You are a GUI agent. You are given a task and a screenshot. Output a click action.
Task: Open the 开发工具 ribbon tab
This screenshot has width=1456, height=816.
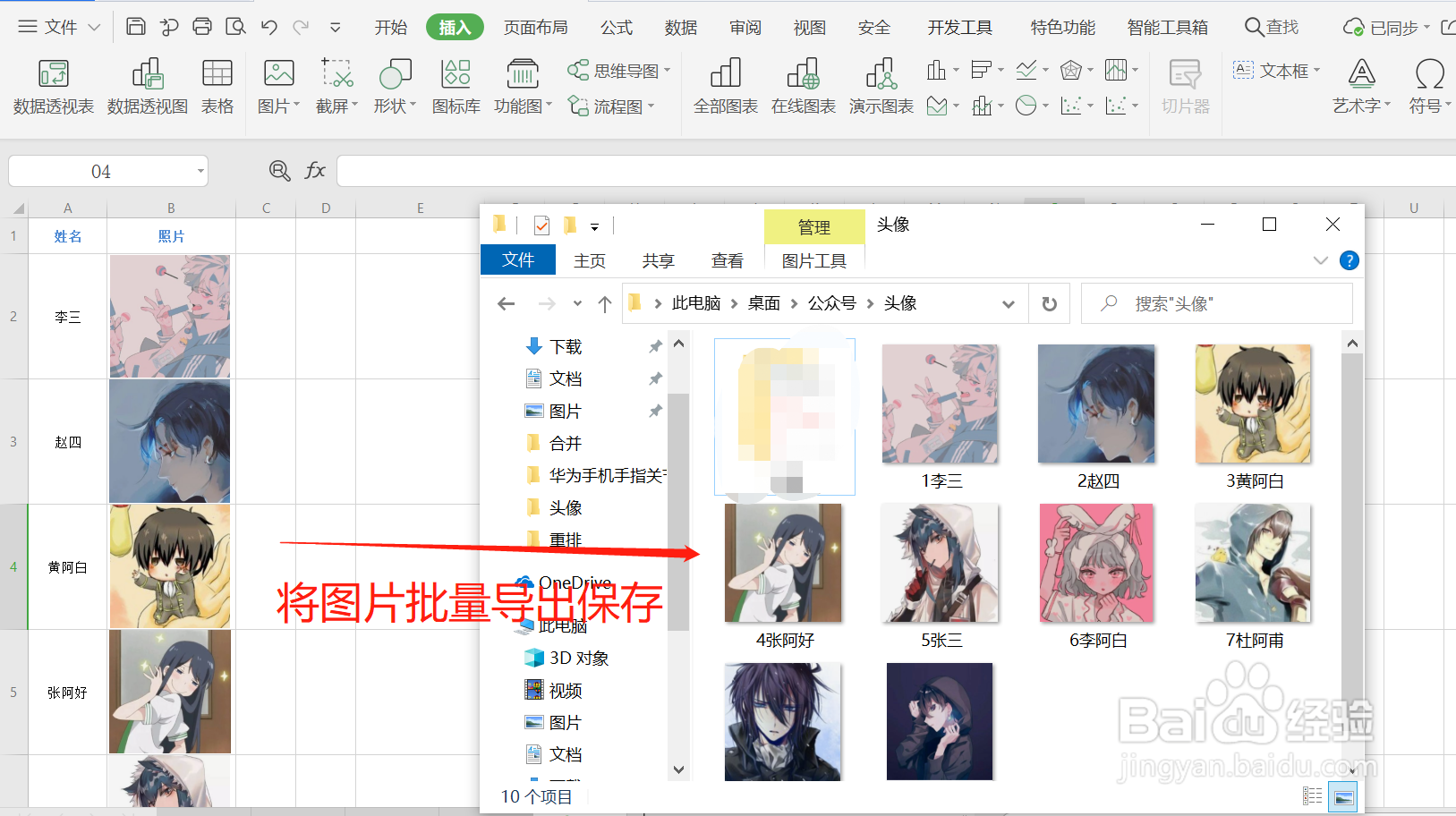coord(960,28)
